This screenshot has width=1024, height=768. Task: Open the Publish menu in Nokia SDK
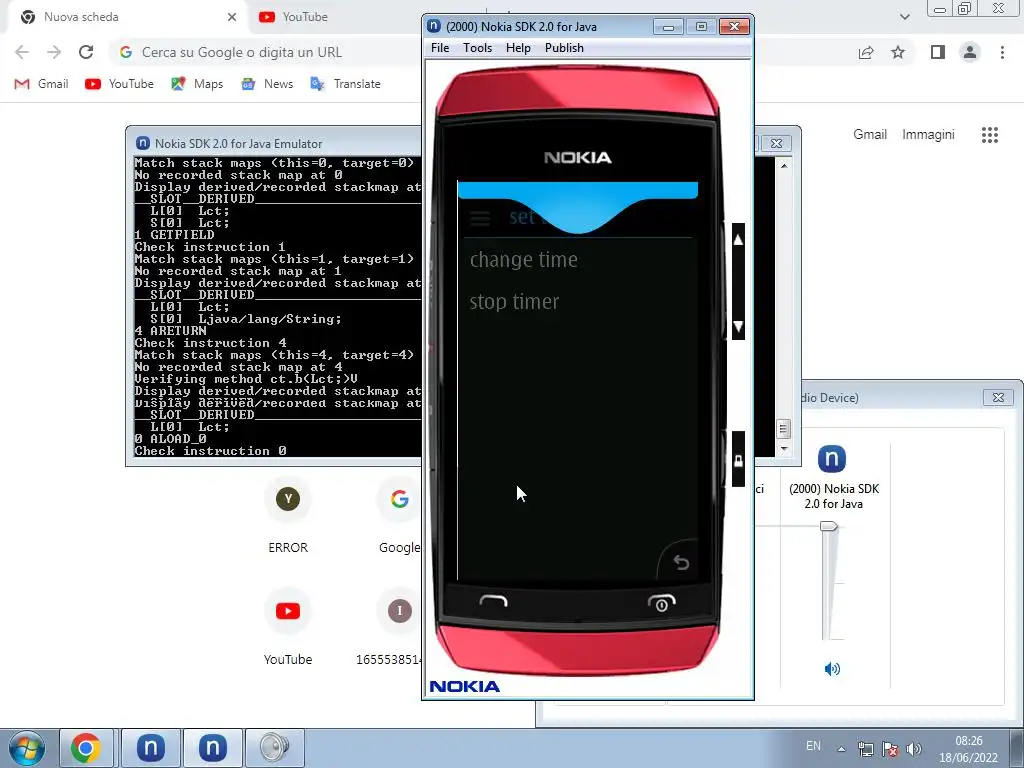tap(564, 48)
